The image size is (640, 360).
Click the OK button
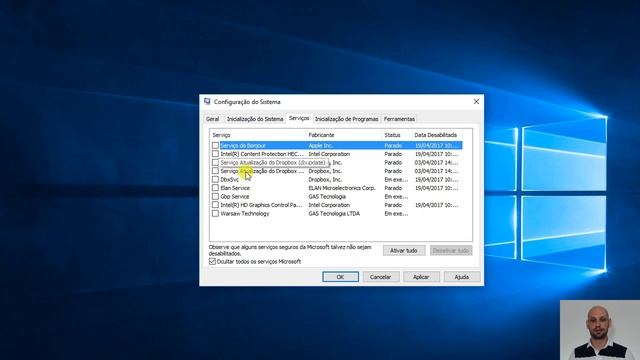[x=340, y=277]
